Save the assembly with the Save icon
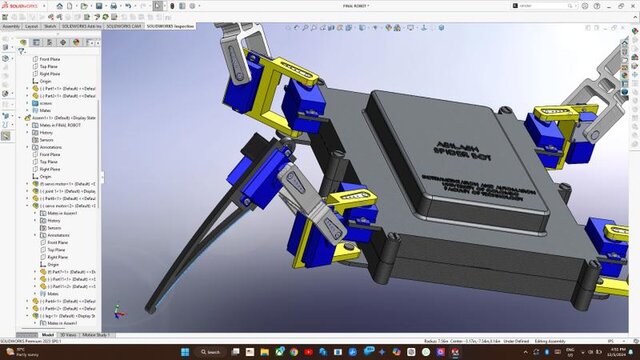This screenshot has height=360, width=640. (99, 6)
